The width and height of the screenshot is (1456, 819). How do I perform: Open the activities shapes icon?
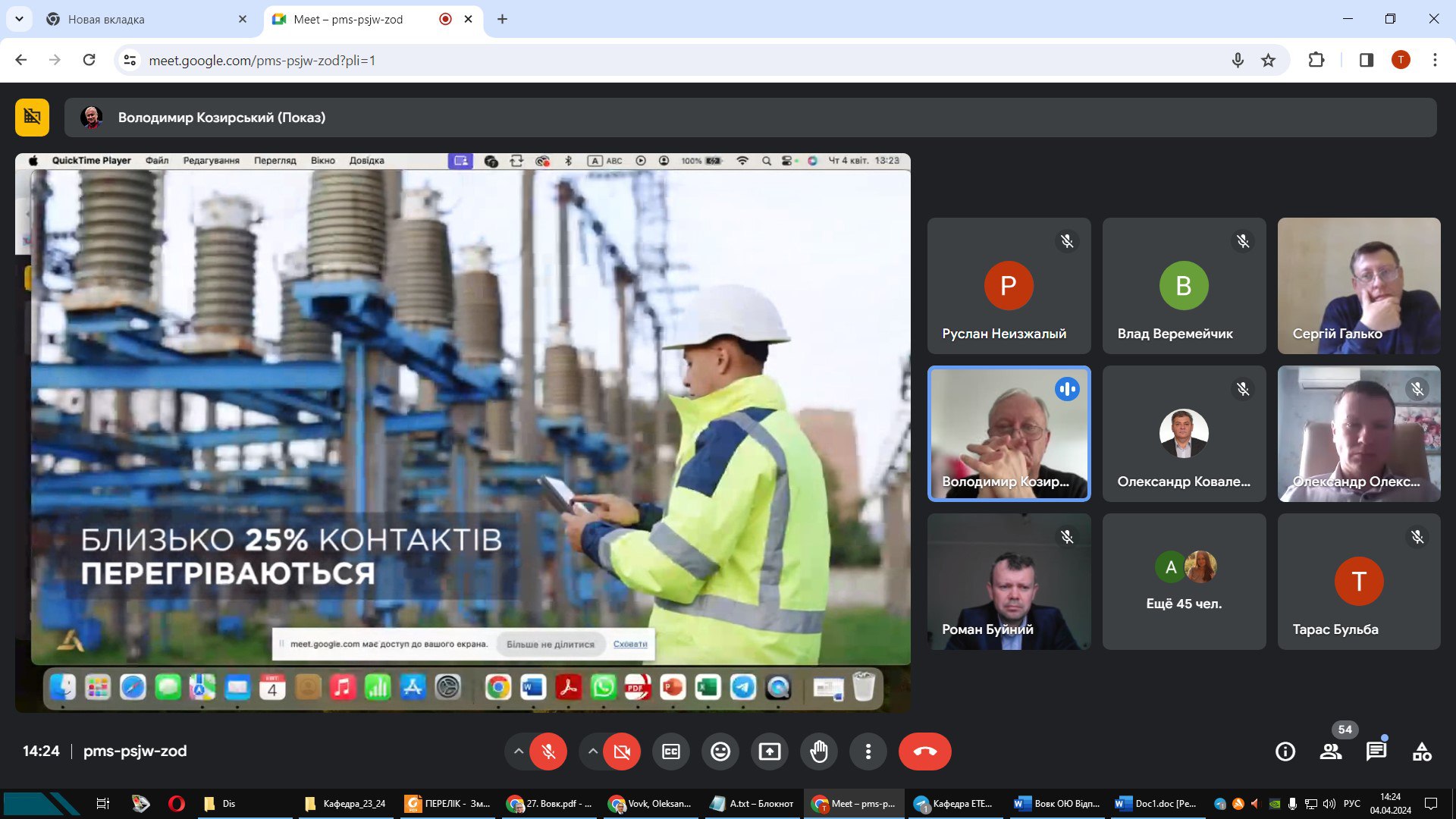coord(1422,752)
